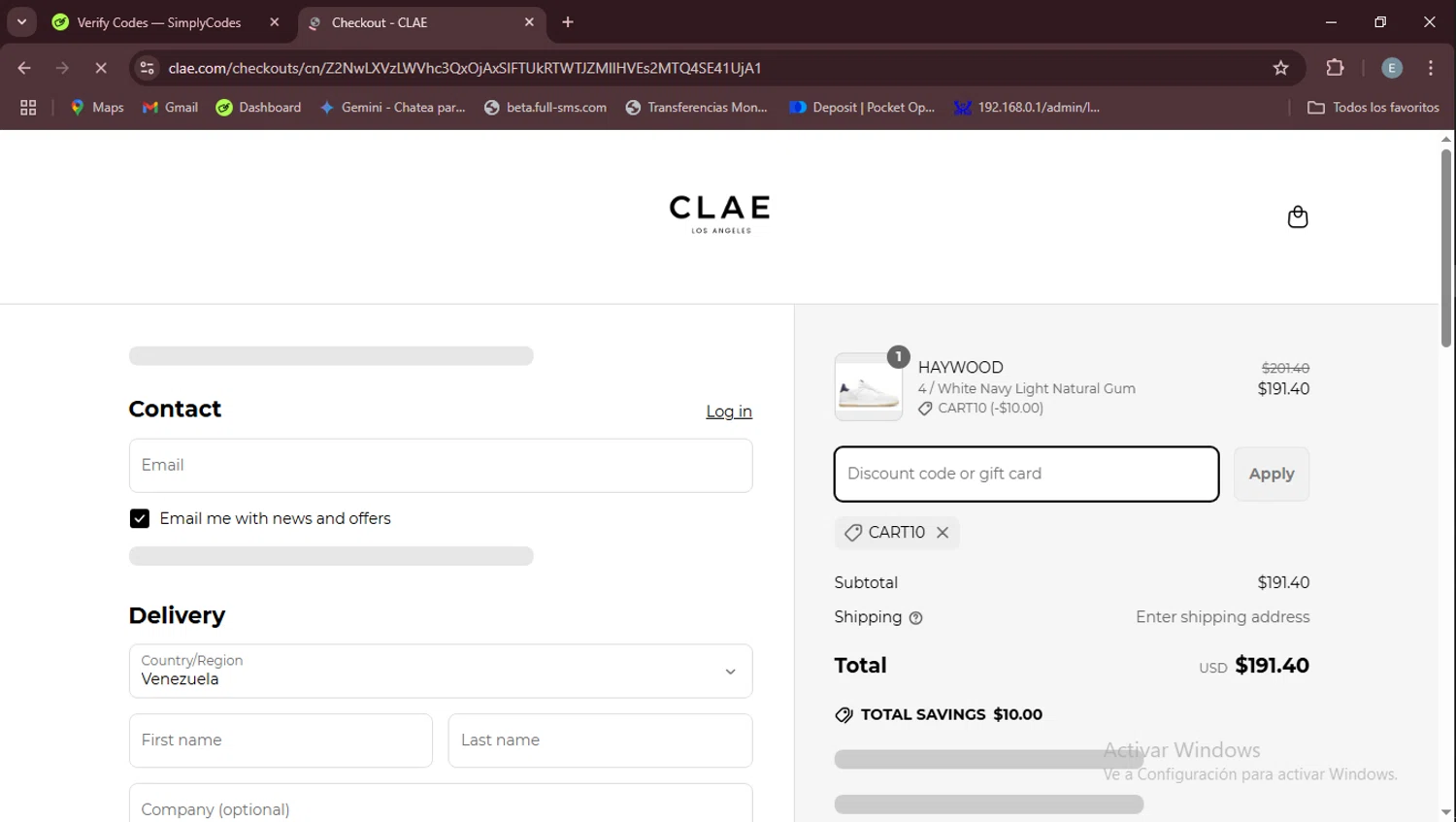Stop loading the page
The image size is (1456, 822).
[100, 68]
